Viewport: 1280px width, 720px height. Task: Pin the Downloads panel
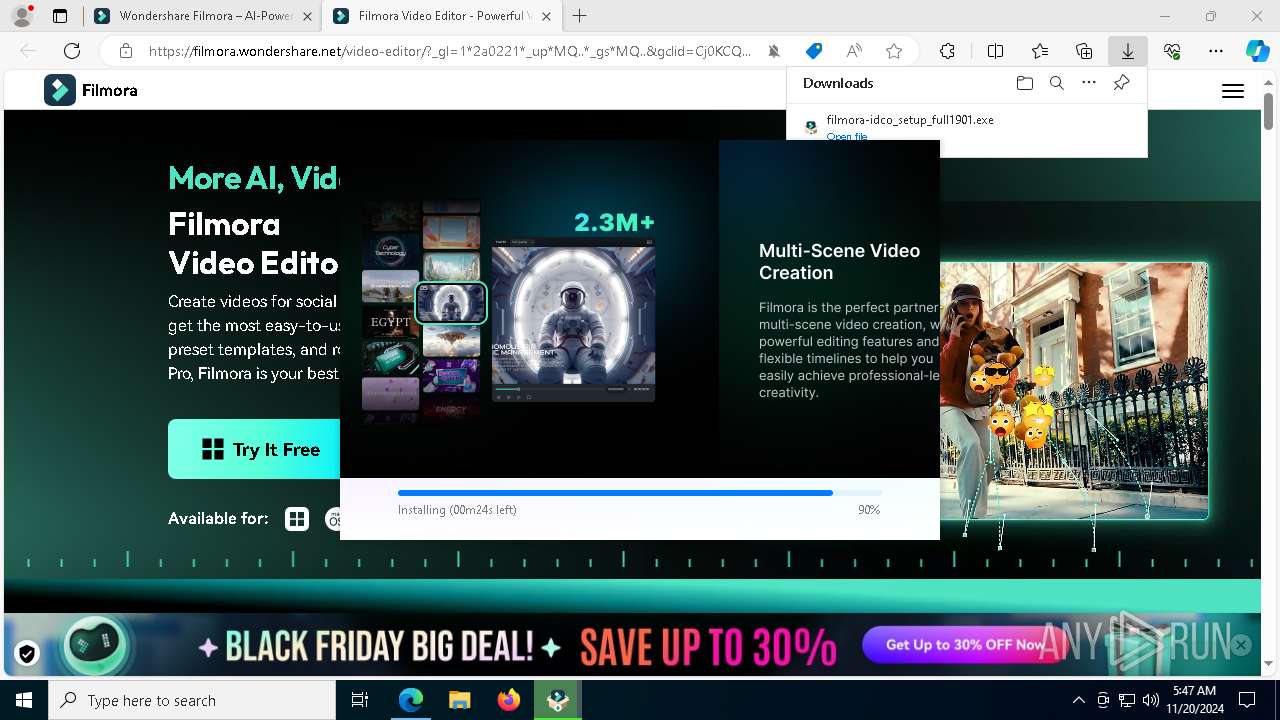tap(1121, 83)
